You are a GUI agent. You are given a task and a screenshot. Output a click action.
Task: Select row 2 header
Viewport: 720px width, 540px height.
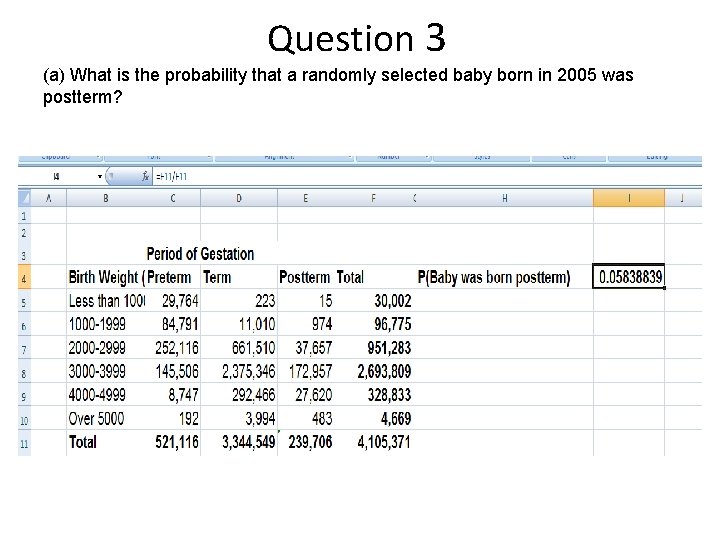click(x=24, y=233)
